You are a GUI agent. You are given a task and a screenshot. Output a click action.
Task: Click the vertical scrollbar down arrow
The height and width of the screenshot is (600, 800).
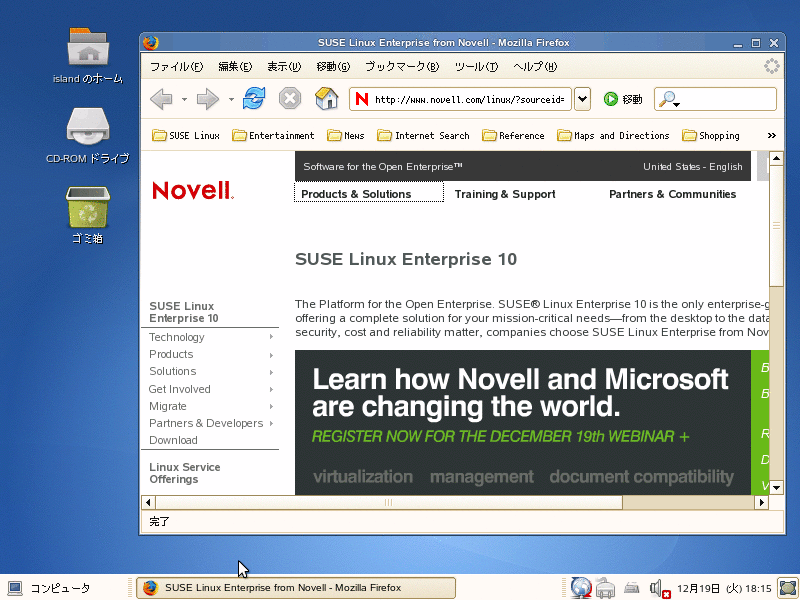[777, 487]
